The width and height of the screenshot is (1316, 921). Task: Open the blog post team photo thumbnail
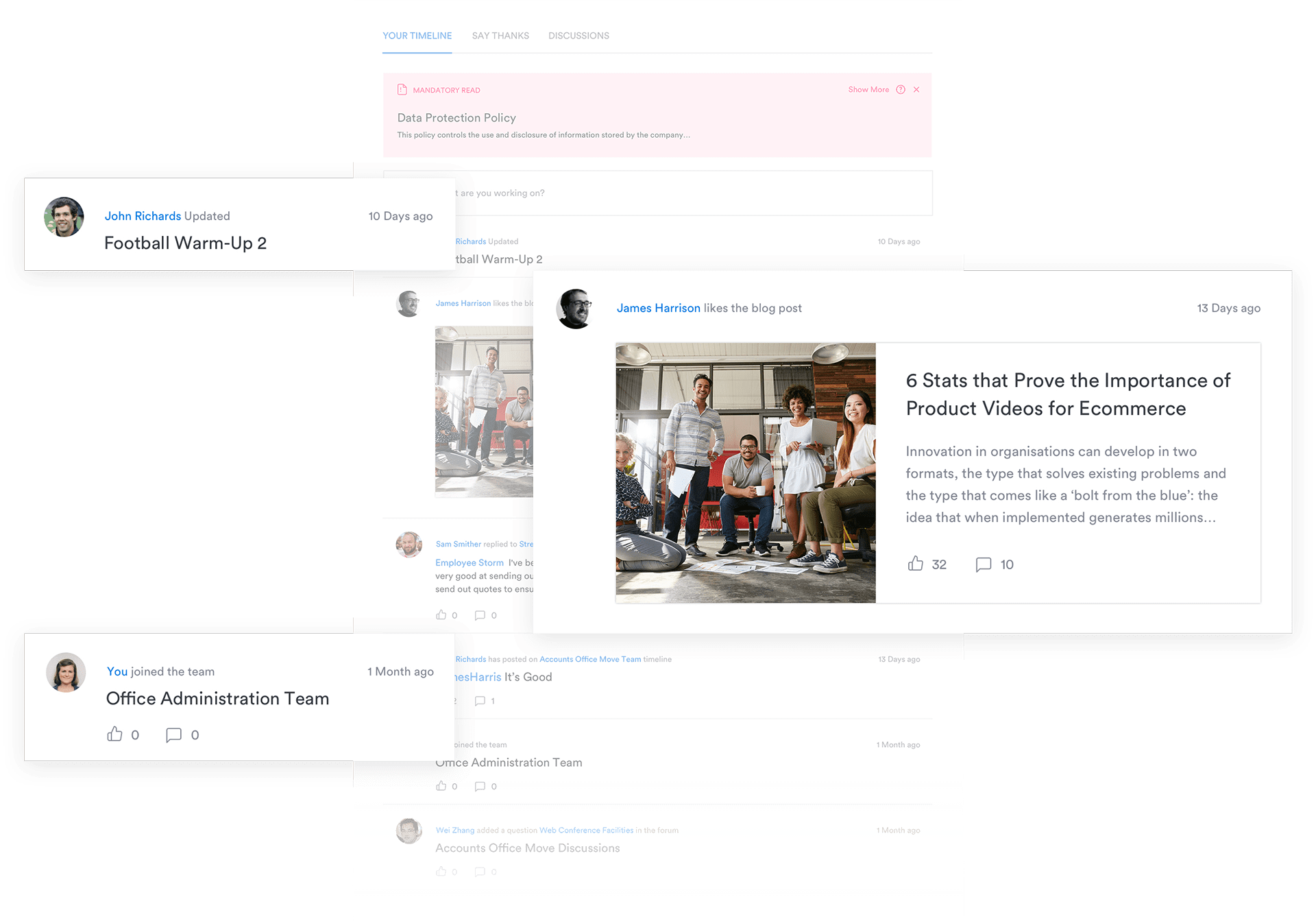click(x=745, y=472)
